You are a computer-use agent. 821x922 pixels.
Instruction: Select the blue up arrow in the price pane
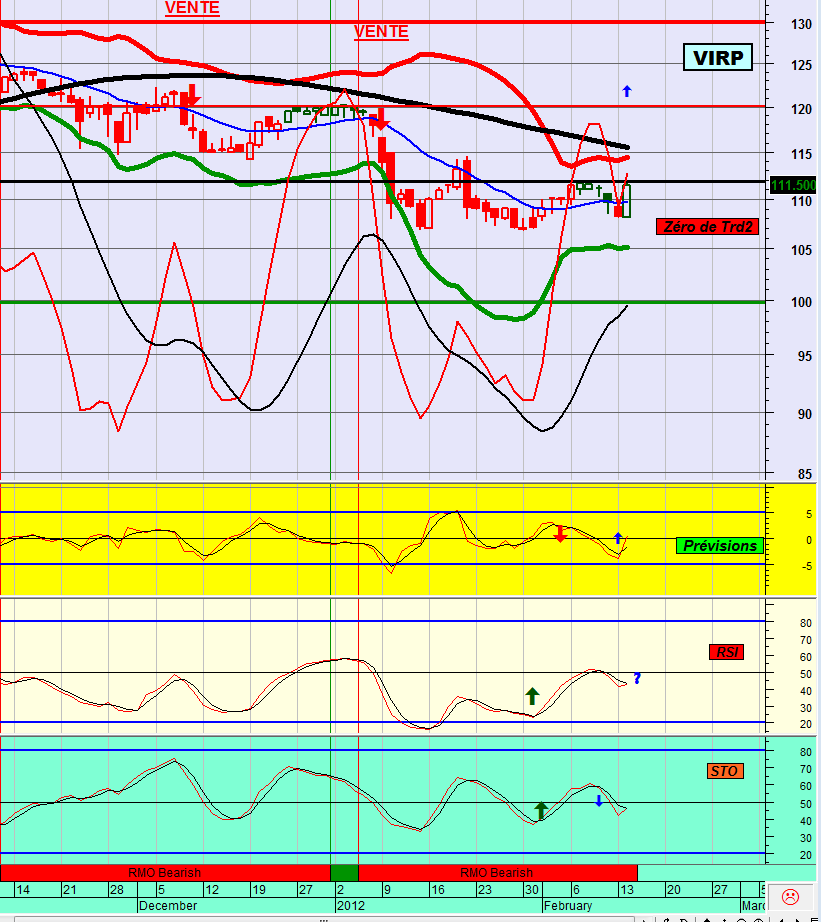(x=627, y=91)
